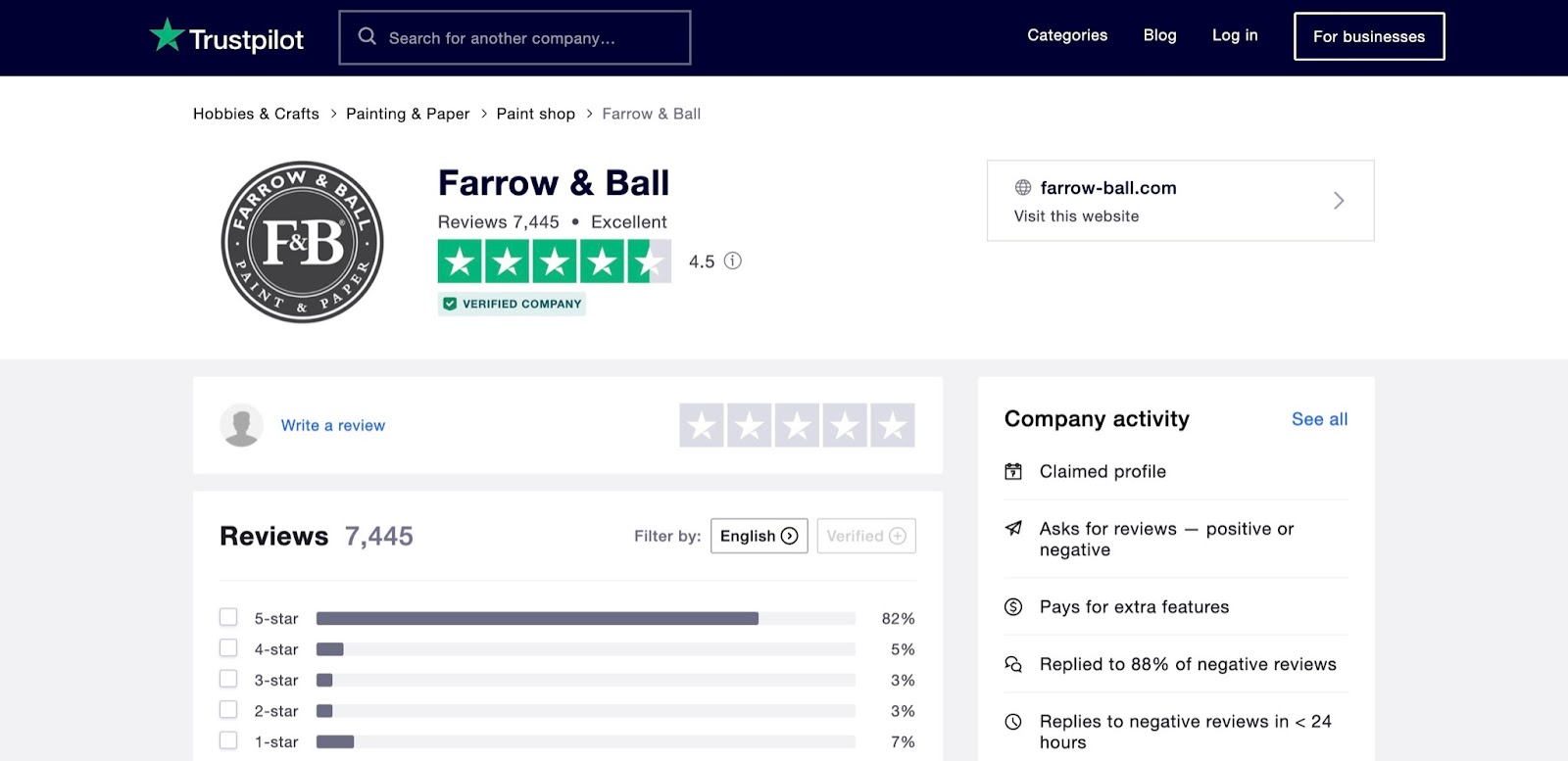Click the 82% value in the 5-star row
This screenshot has width=1568, height=761.
pos(899,619)
